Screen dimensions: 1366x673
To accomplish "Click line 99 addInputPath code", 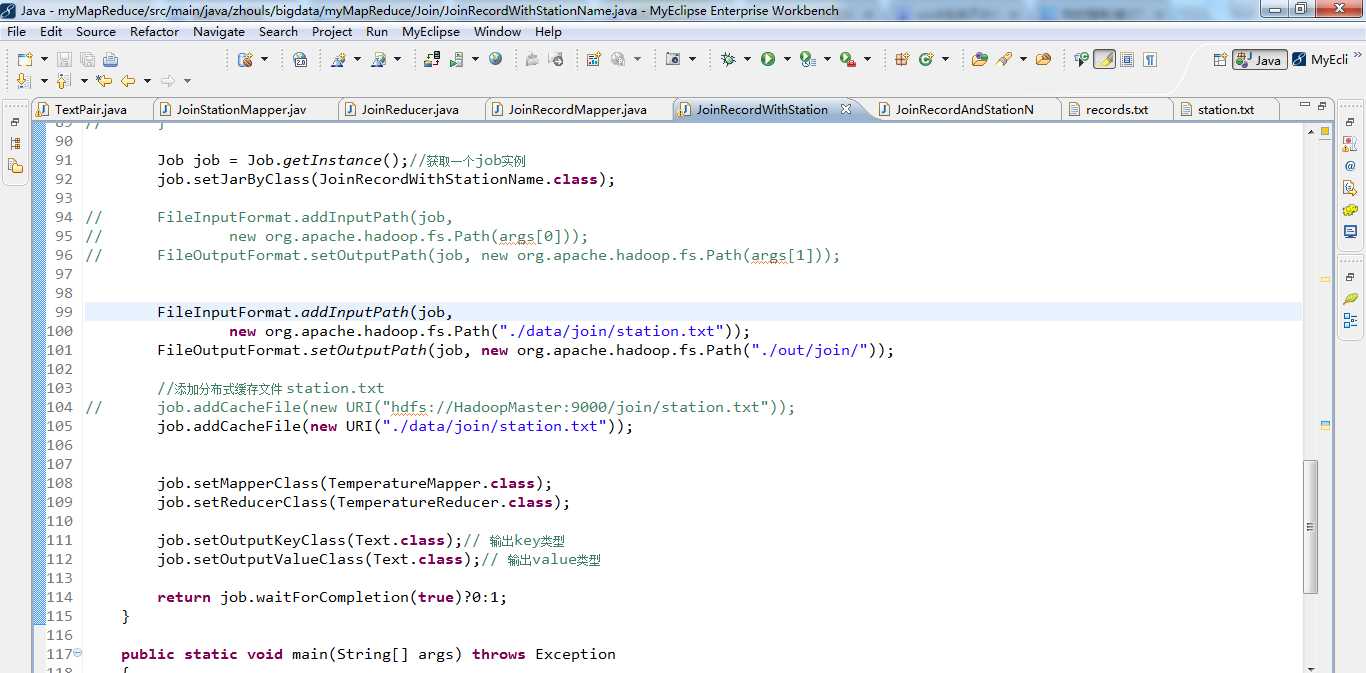I will pyautogui.click(x=305, y=312).
